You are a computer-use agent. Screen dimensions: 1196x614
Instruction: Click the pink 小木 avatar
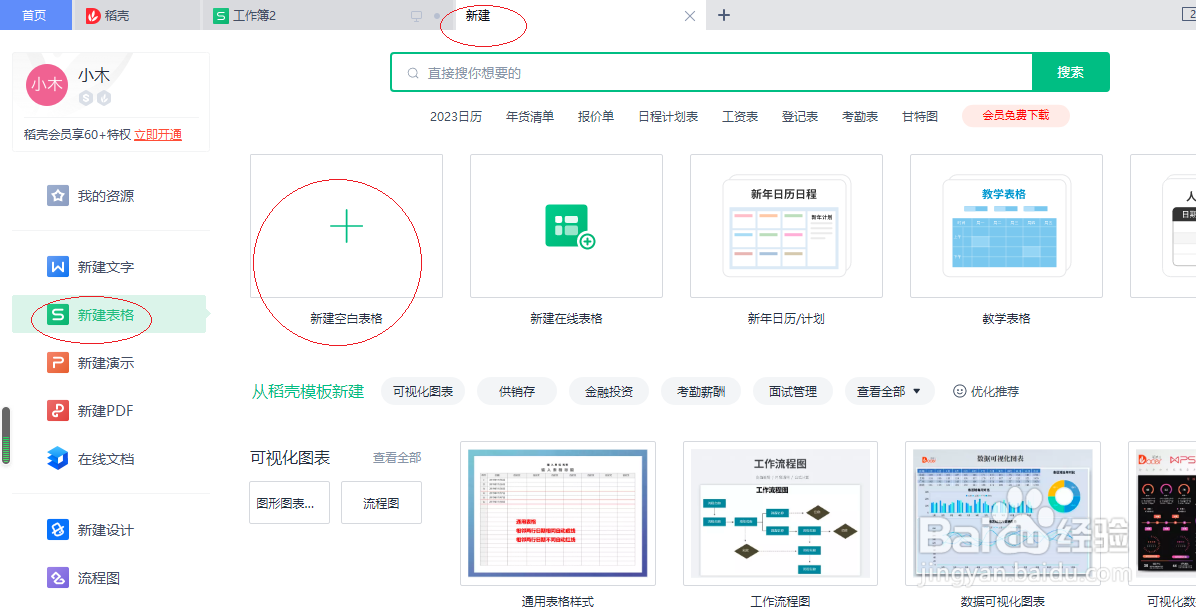[x=47, y=85]
